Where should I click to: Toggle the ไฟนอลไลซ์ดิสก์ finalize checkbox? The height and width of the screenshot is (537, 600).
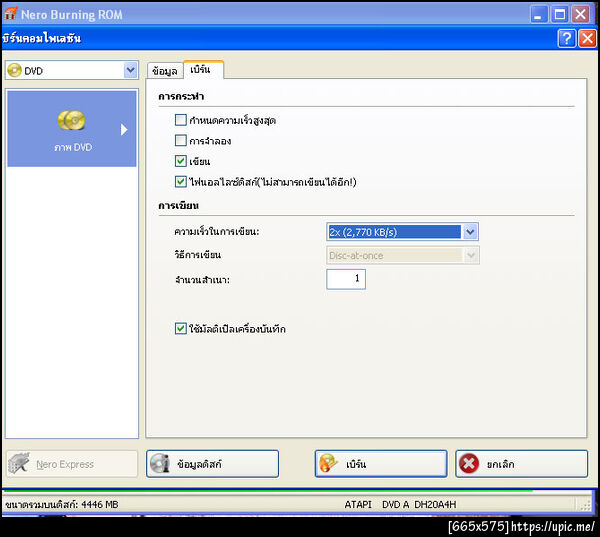pos(181,181)
